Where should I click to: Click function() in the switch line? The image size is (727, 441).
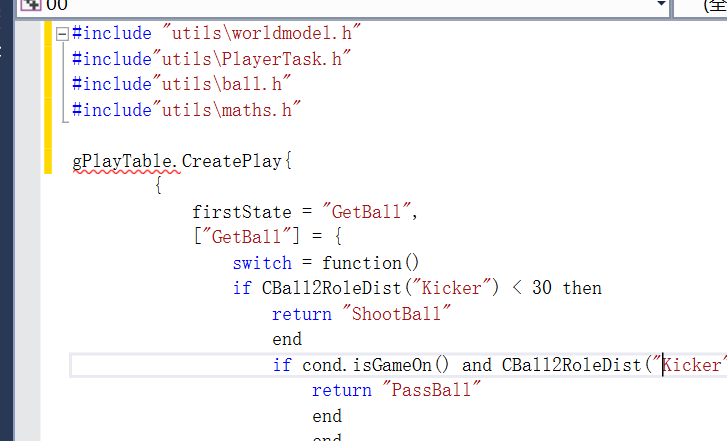370,263
